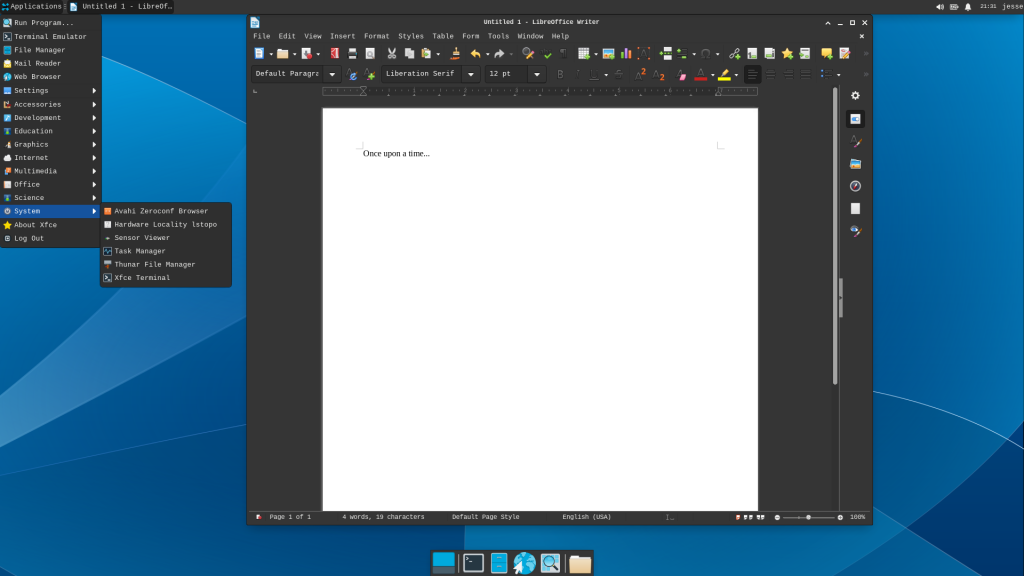Viewport: 1024px width, 576px height.
Task: Open the sidebar Styles panel icon
Action: tap(855, 141)
